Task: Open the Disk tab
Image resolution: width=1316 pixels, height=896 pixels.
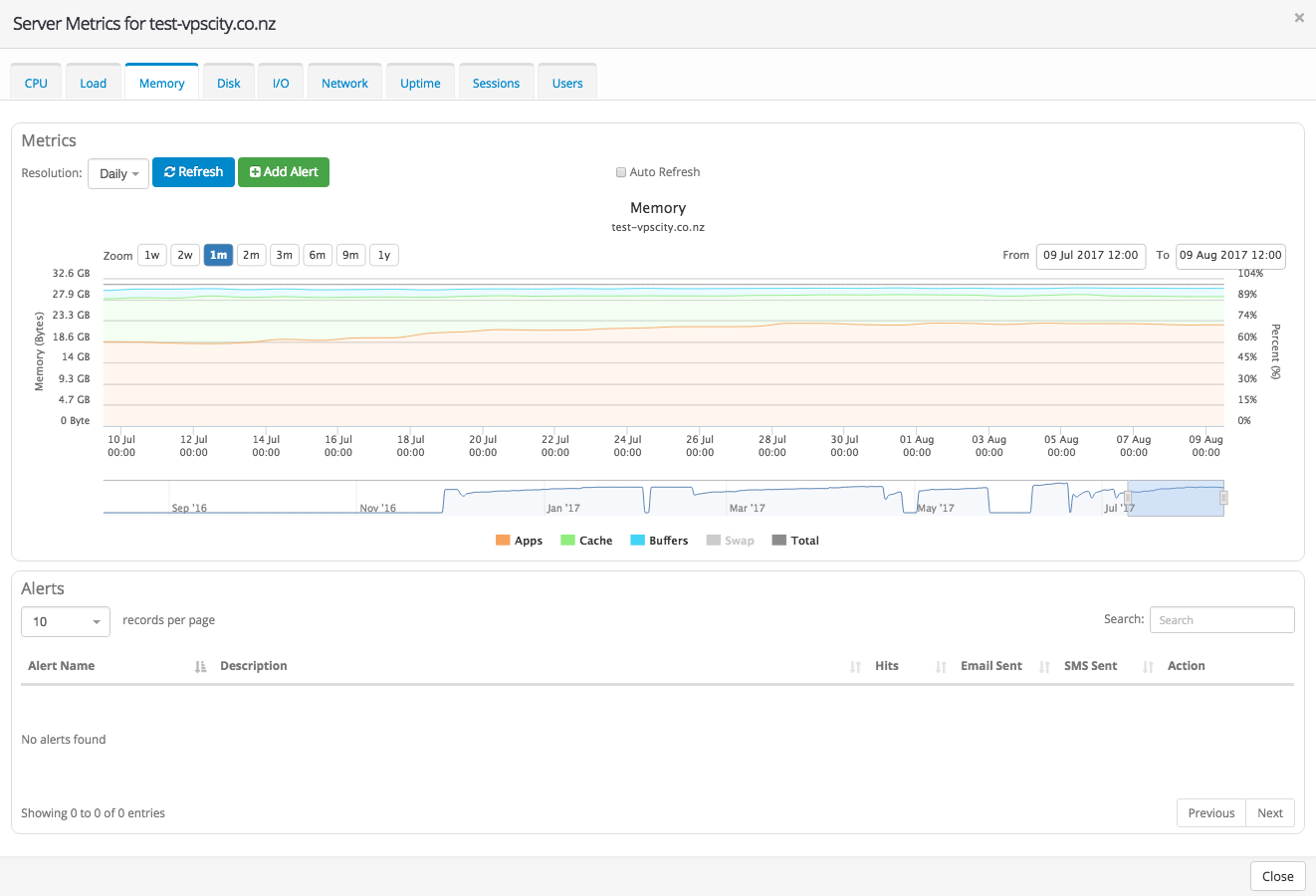Action: pyautogui.click(x=229, y=84)
